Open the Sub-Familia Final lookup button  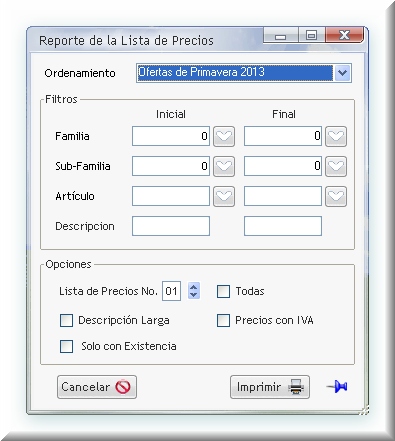[x=336, y=166]
